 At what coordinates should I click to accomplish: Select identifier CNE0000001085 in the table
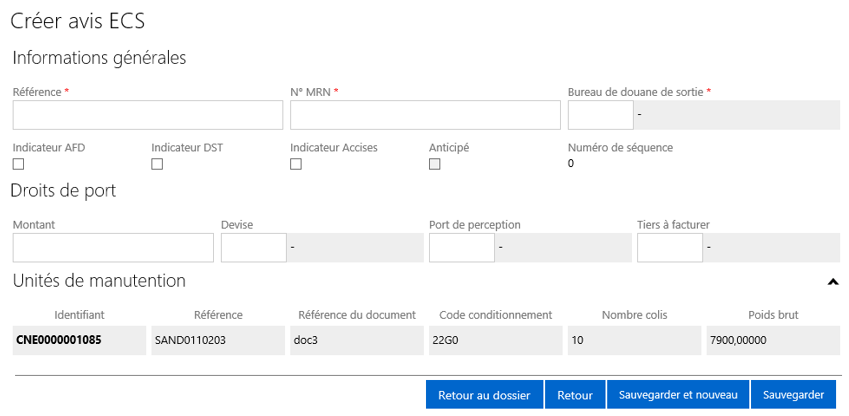pos(80,341)
